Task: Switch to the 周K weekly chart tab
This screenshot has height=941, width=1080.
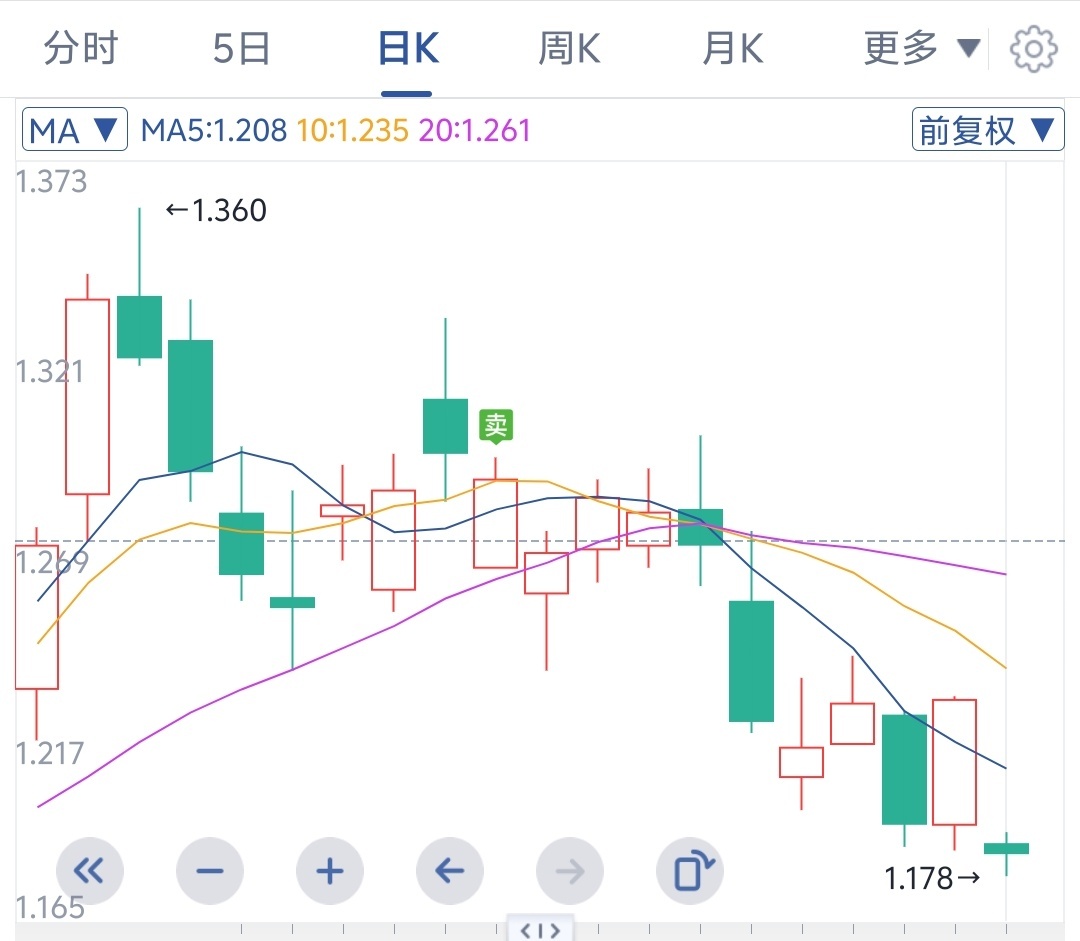Action: point(568,46)
